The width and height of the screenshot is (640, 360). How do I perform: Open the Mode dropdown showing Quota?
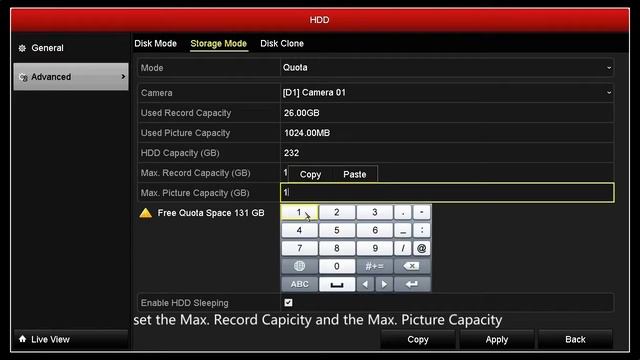point(447,68)
